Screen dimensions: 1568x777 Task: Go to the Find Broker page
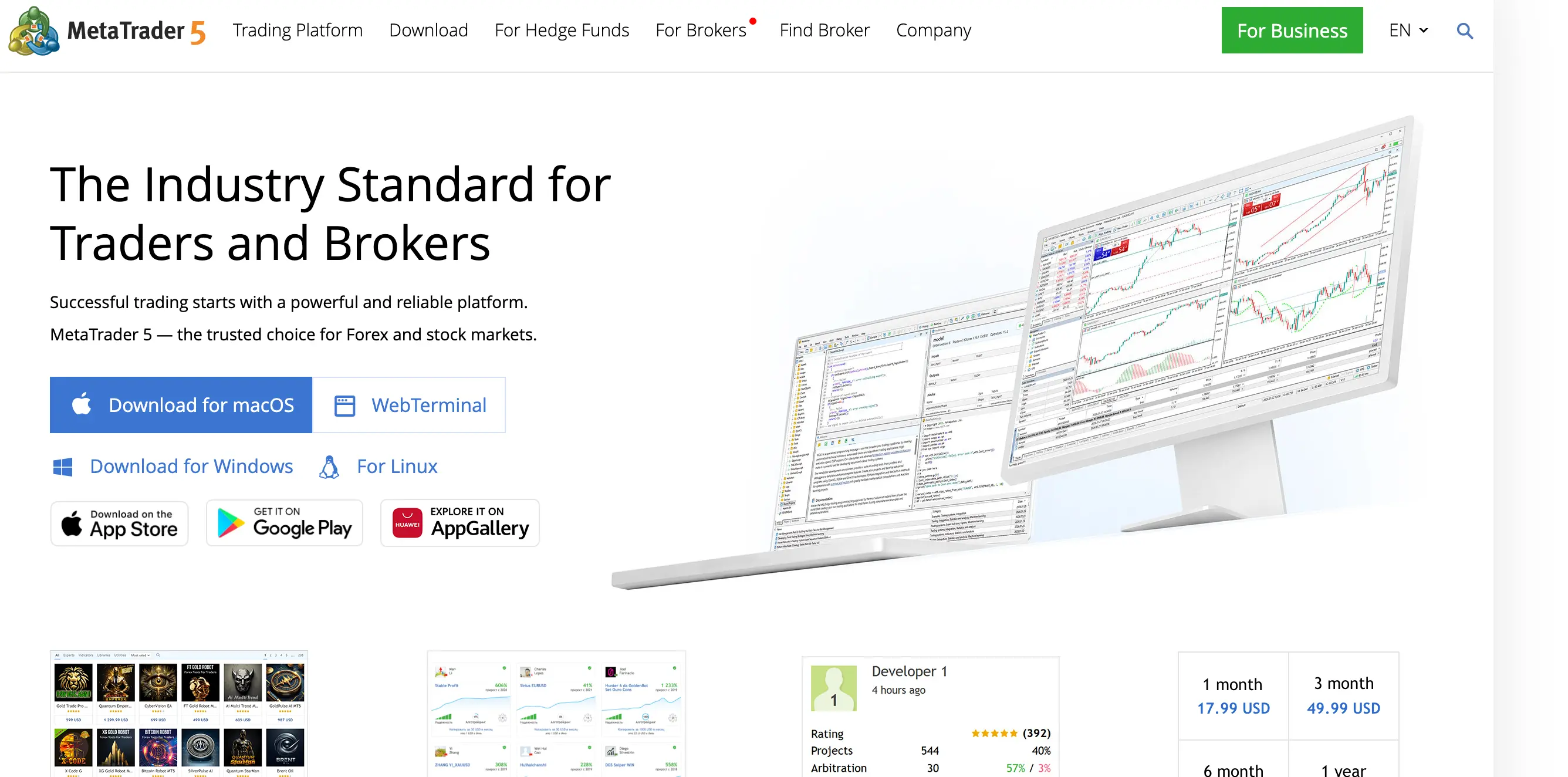tap(824, 31)
